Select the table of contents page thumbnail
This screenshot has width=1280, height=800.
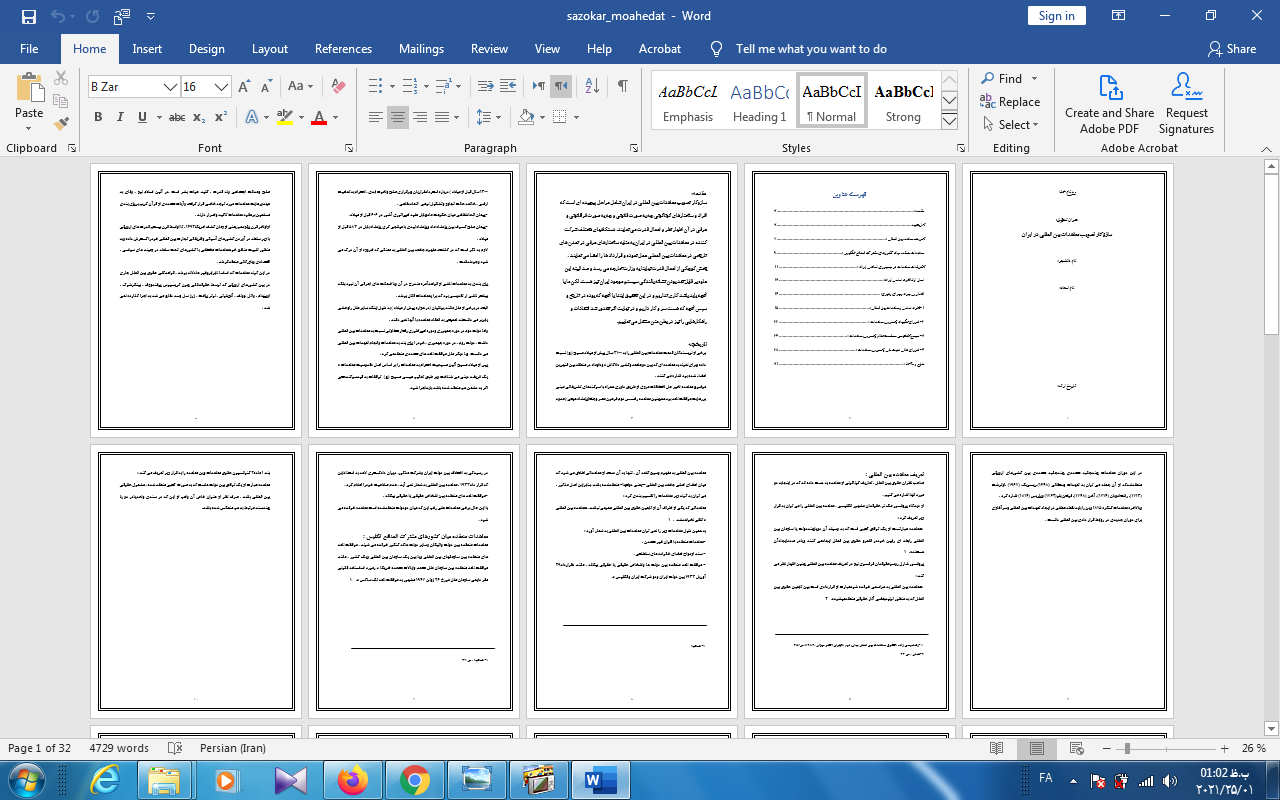(850, 300)
